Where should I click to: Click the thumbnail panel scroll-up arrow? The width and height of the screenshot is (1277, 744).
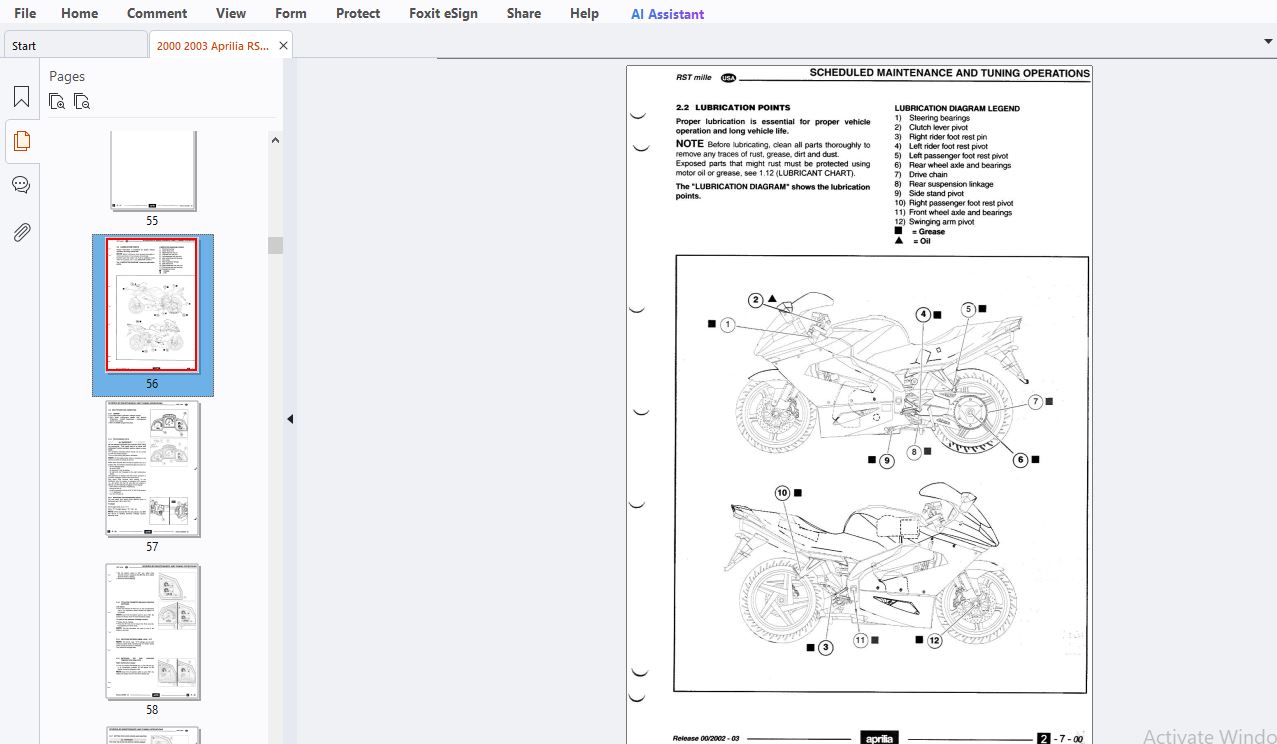tap(275, 142)
